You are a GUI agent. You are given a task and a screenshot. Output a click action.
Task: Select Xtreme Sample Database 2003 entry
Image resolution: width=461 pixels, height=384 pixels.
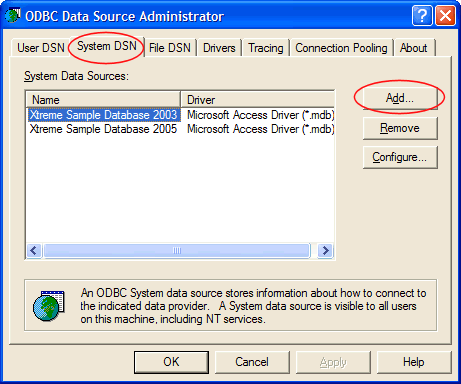point(180,115)
